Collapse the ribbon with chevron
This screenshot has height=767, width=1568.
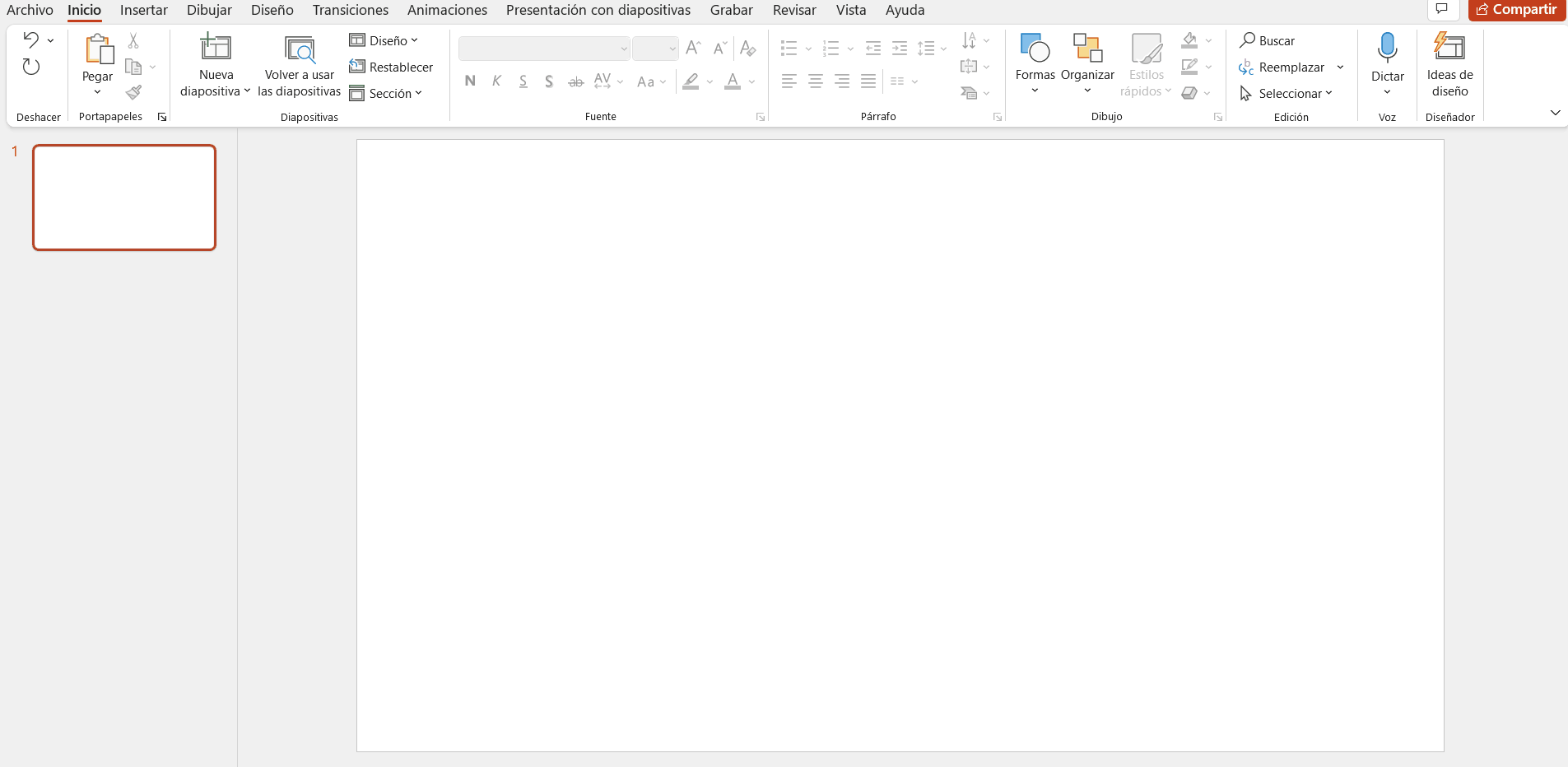pos(1555,113)
